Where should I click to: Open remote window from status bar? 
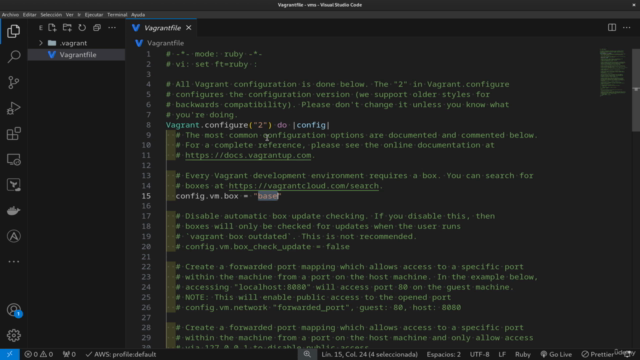click(x=9, y=354)
